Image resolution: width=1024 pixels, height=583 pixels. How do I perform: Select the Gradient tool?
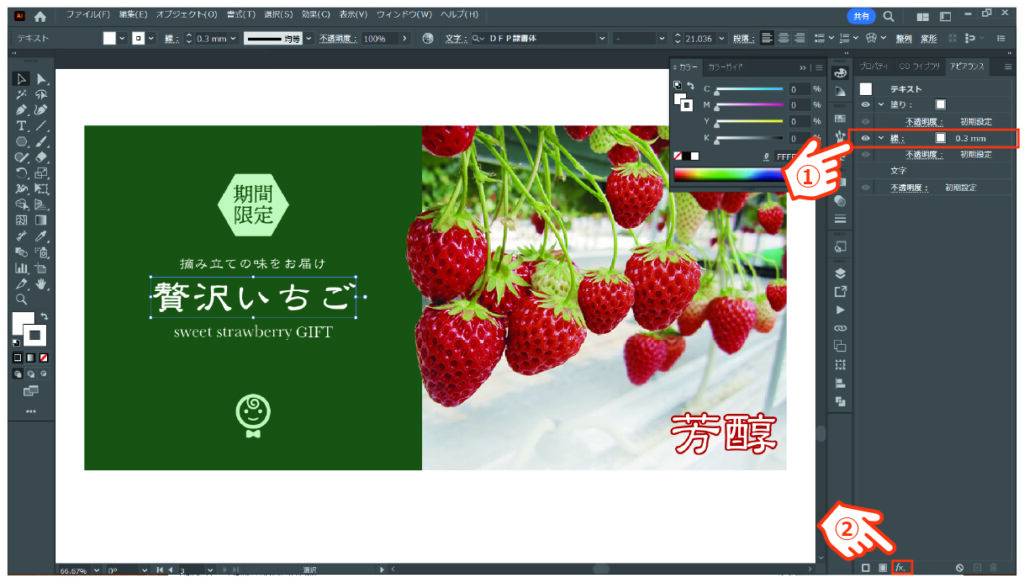point(41,220)
